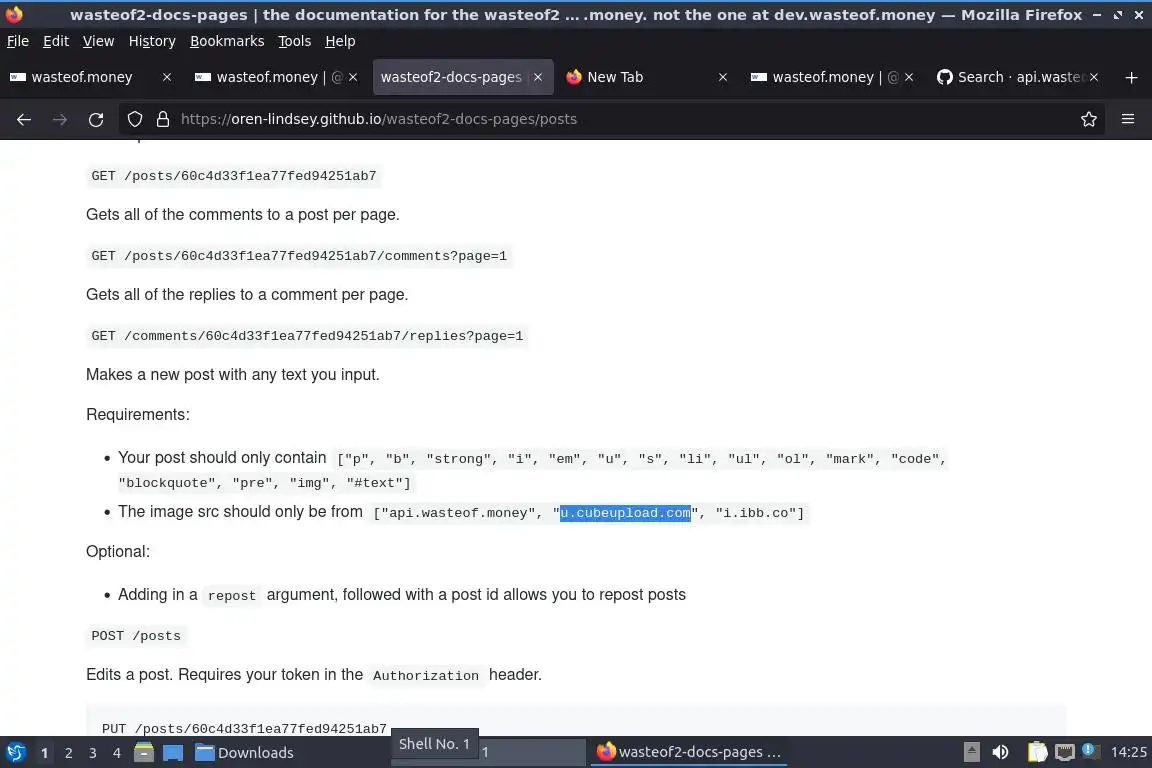
Task: Click the blue desktop taskbar icon
Action: [x=173, y=753]
